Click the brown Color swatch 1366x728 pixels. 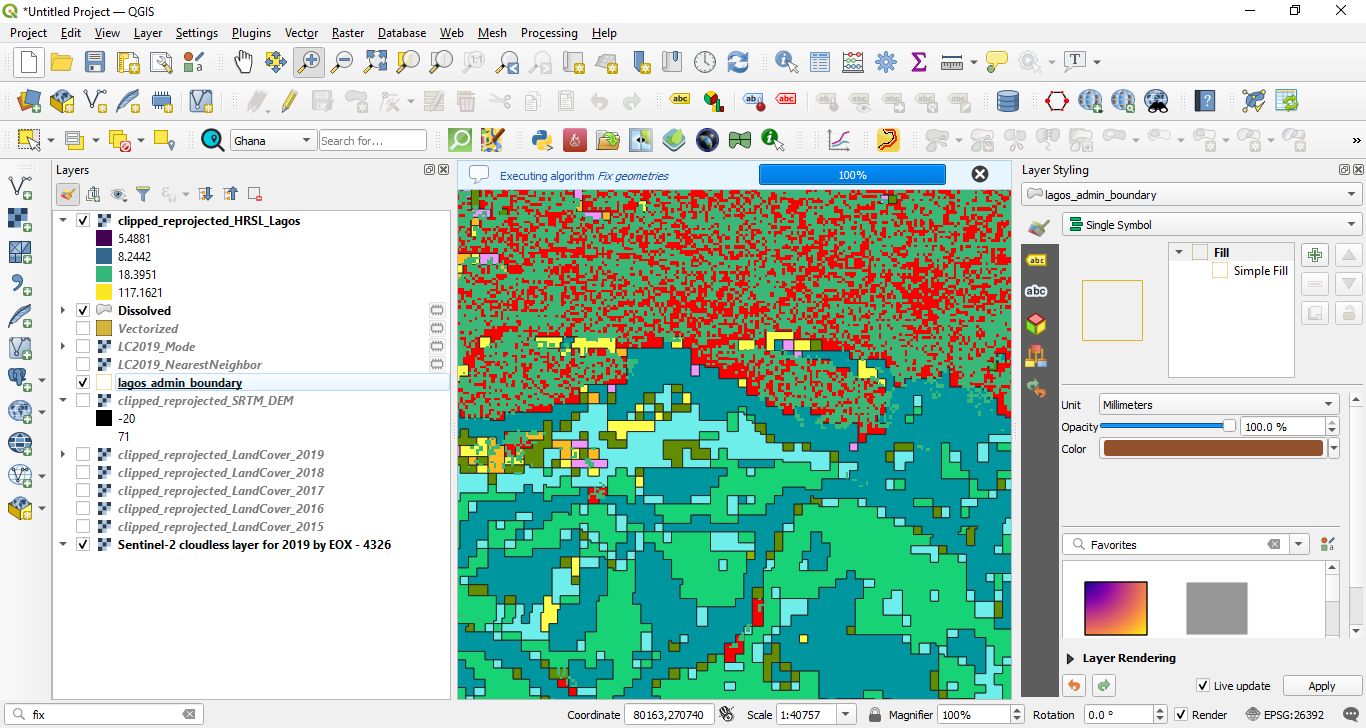[1212, 449]
